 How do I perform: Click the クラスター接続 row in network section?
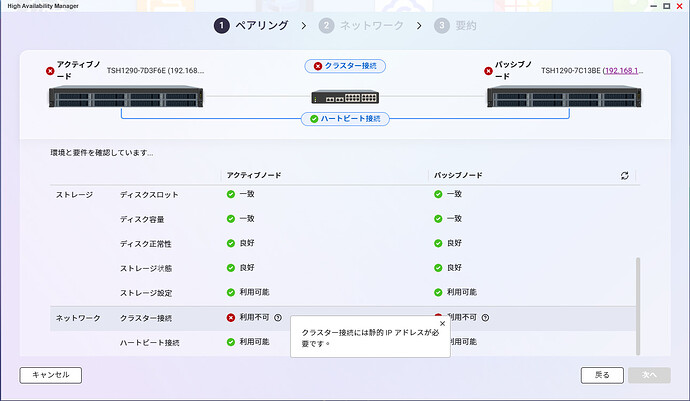point(145,318)
